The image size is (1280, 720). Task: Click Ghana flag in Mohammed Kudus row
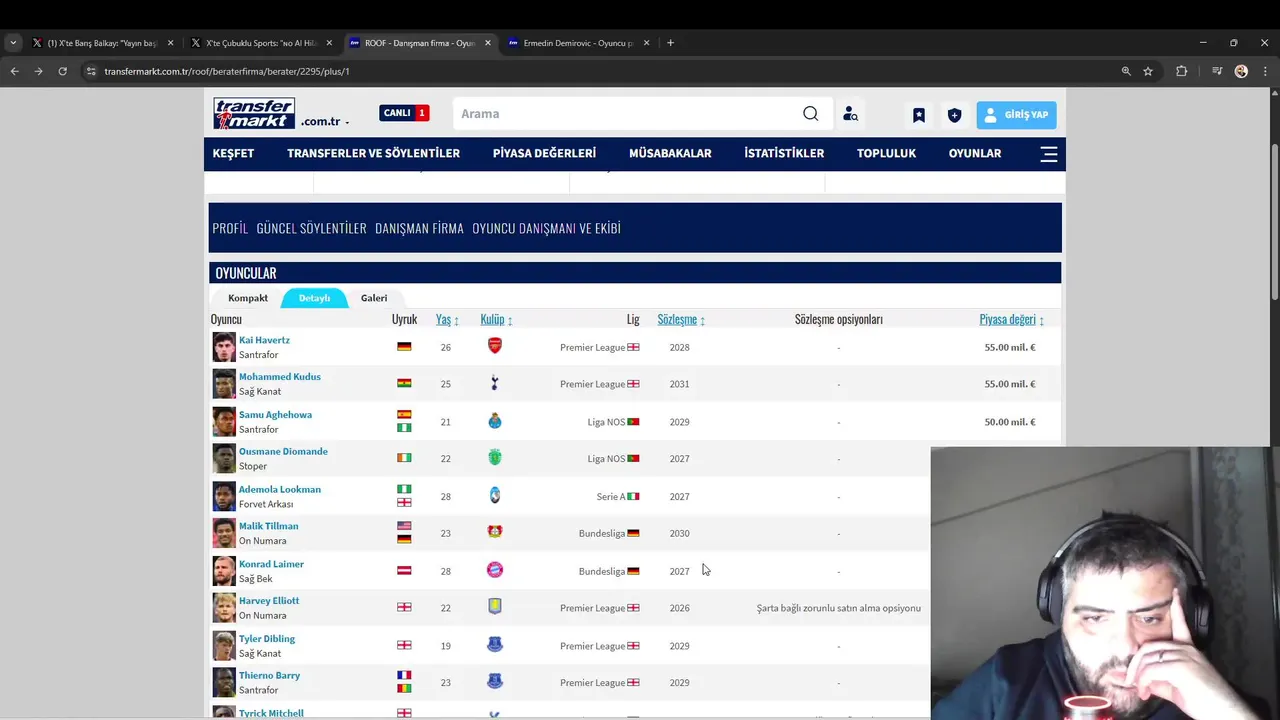click(404, 384)
